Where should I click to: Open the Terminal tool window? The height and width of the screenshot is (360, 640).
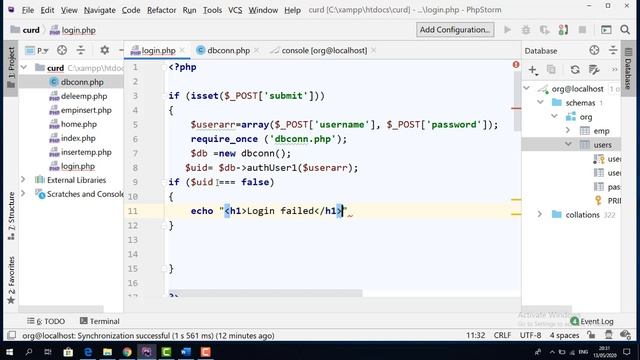pyautogui.click(x=100, y=321)
